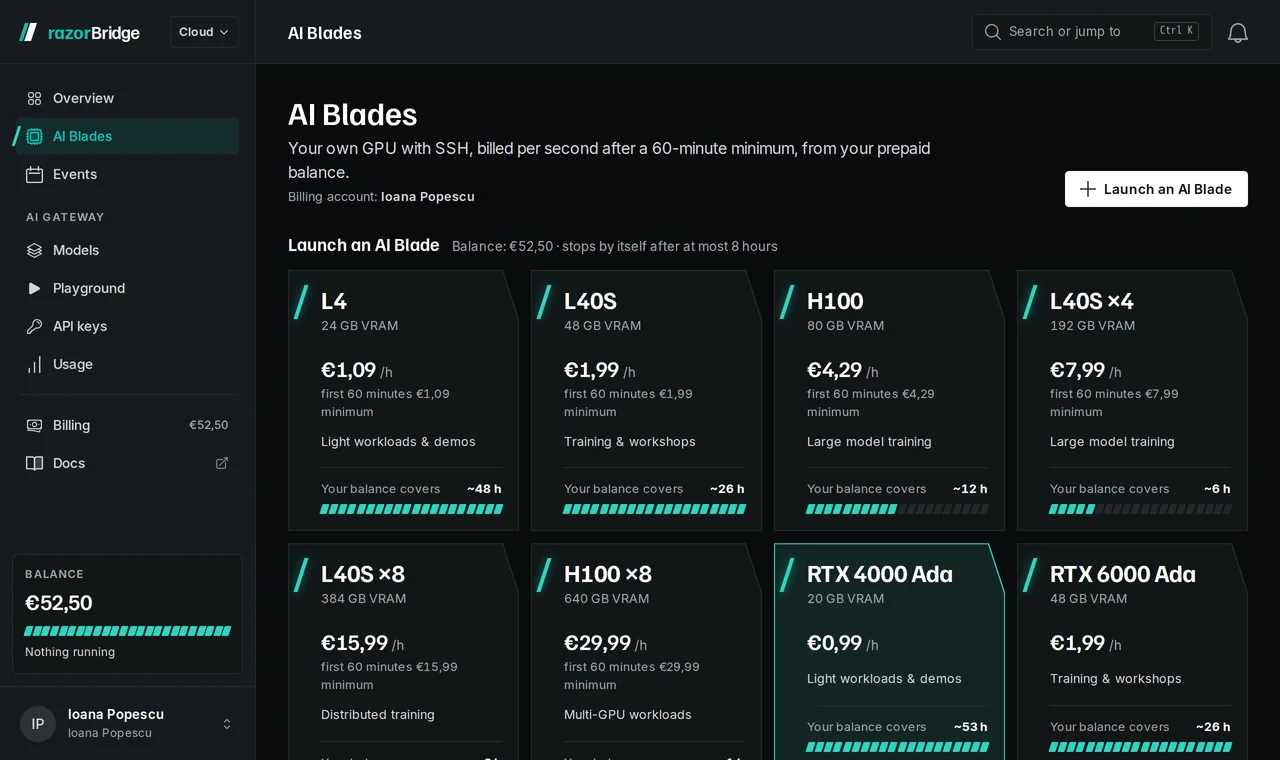
Task: Click the billing account name Ioana Popescu
Action: click(x=428, y=197)
